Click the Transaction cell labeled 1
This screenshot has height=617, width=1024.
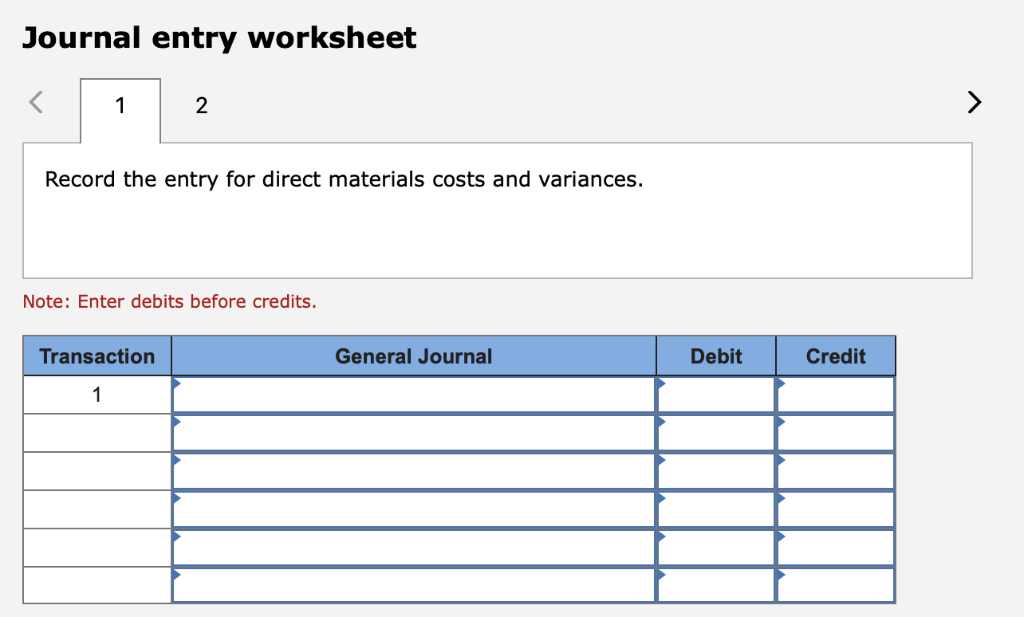96,394
